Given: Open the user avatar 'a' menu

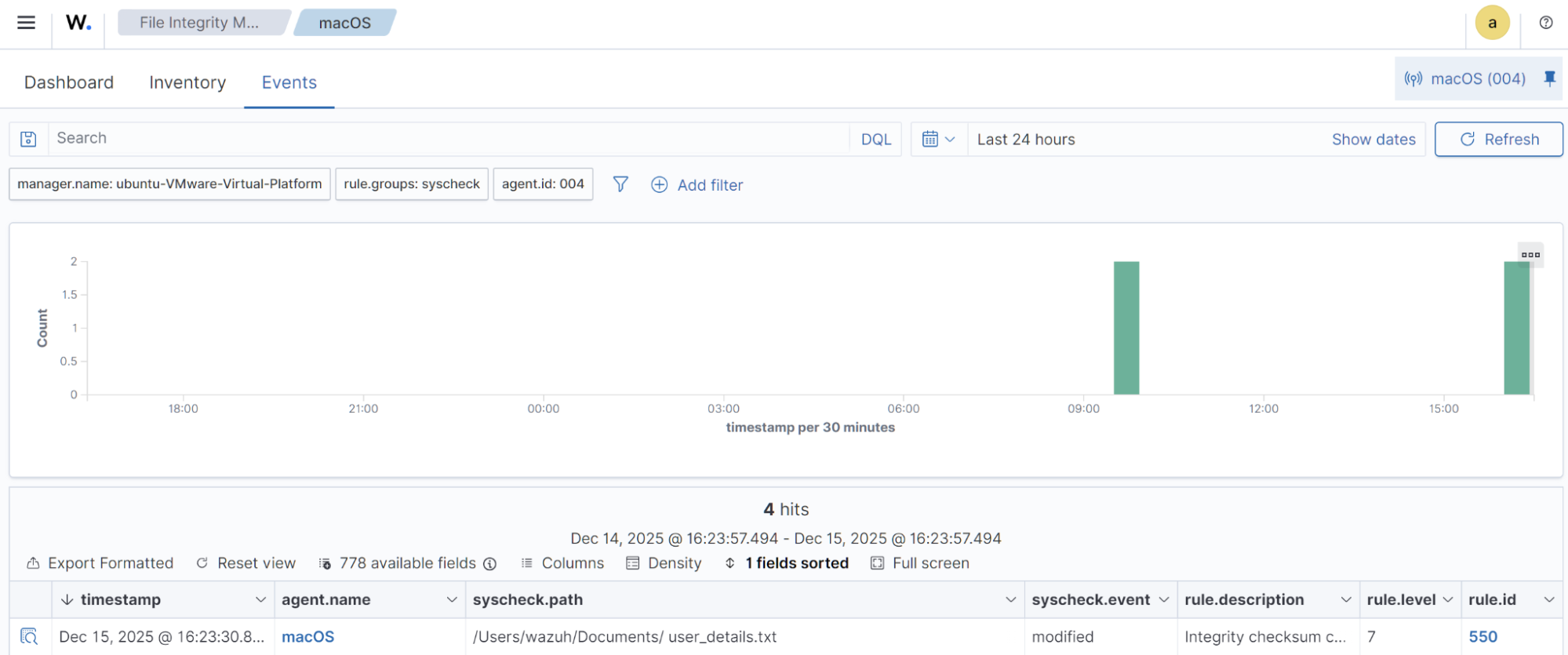Looking at the screenshot, I should [x=1492, y=23].
